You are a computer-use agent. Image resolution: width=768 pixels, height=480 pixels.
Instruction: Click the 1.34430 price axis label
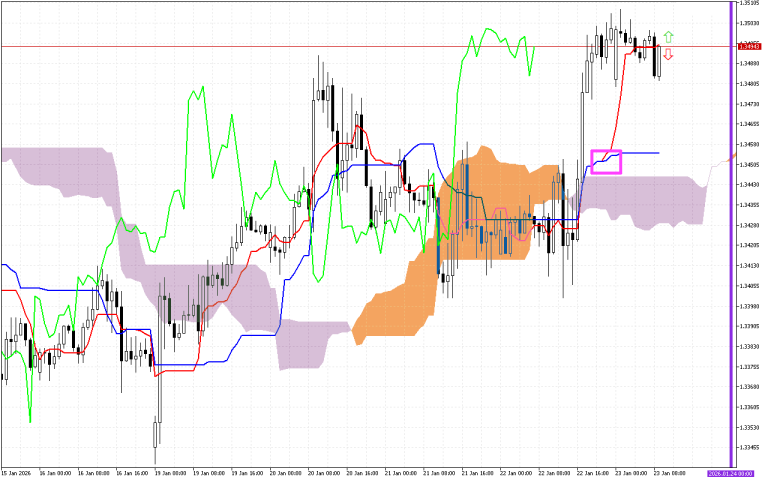(750, 185)
